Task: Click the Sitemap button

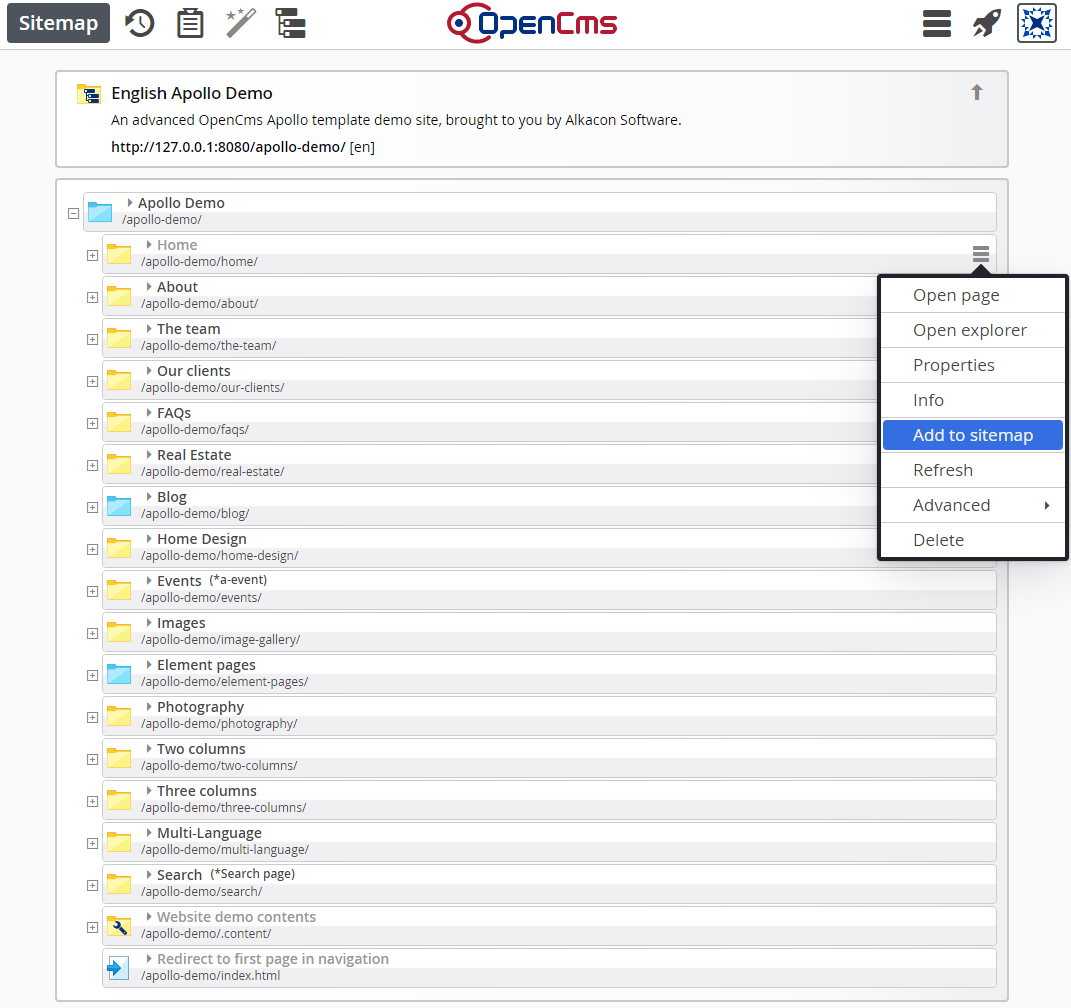Action: pyautogui.click(x=58, y=23)
